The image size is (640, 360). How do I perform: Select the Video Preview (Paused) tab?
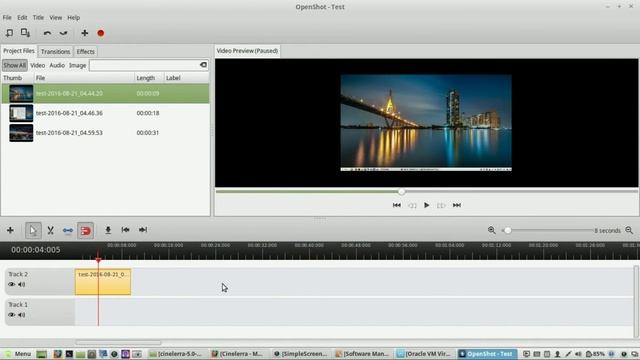tap(247, 51)
